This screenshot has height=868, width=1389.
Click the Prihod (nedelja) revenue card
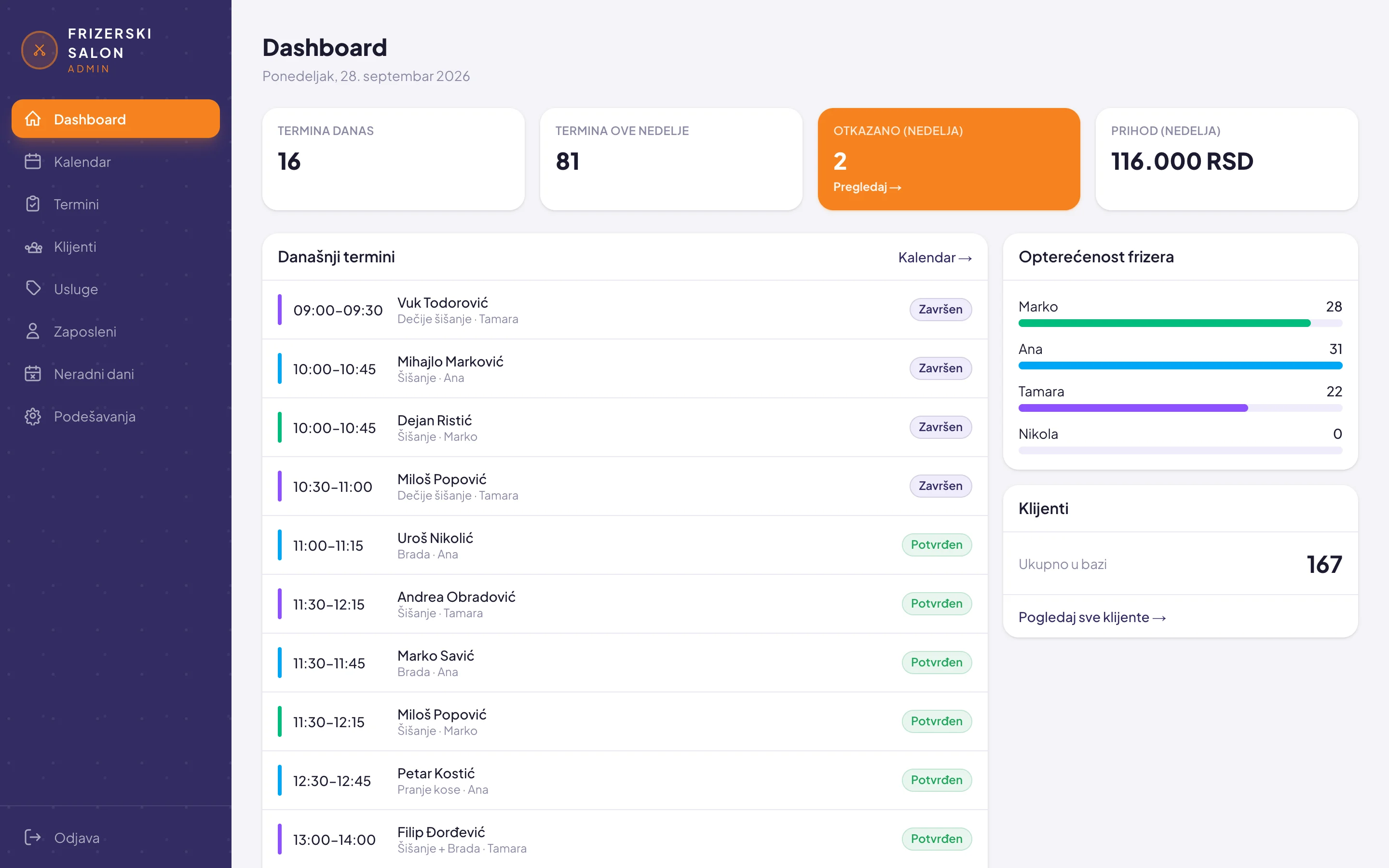1226,159
